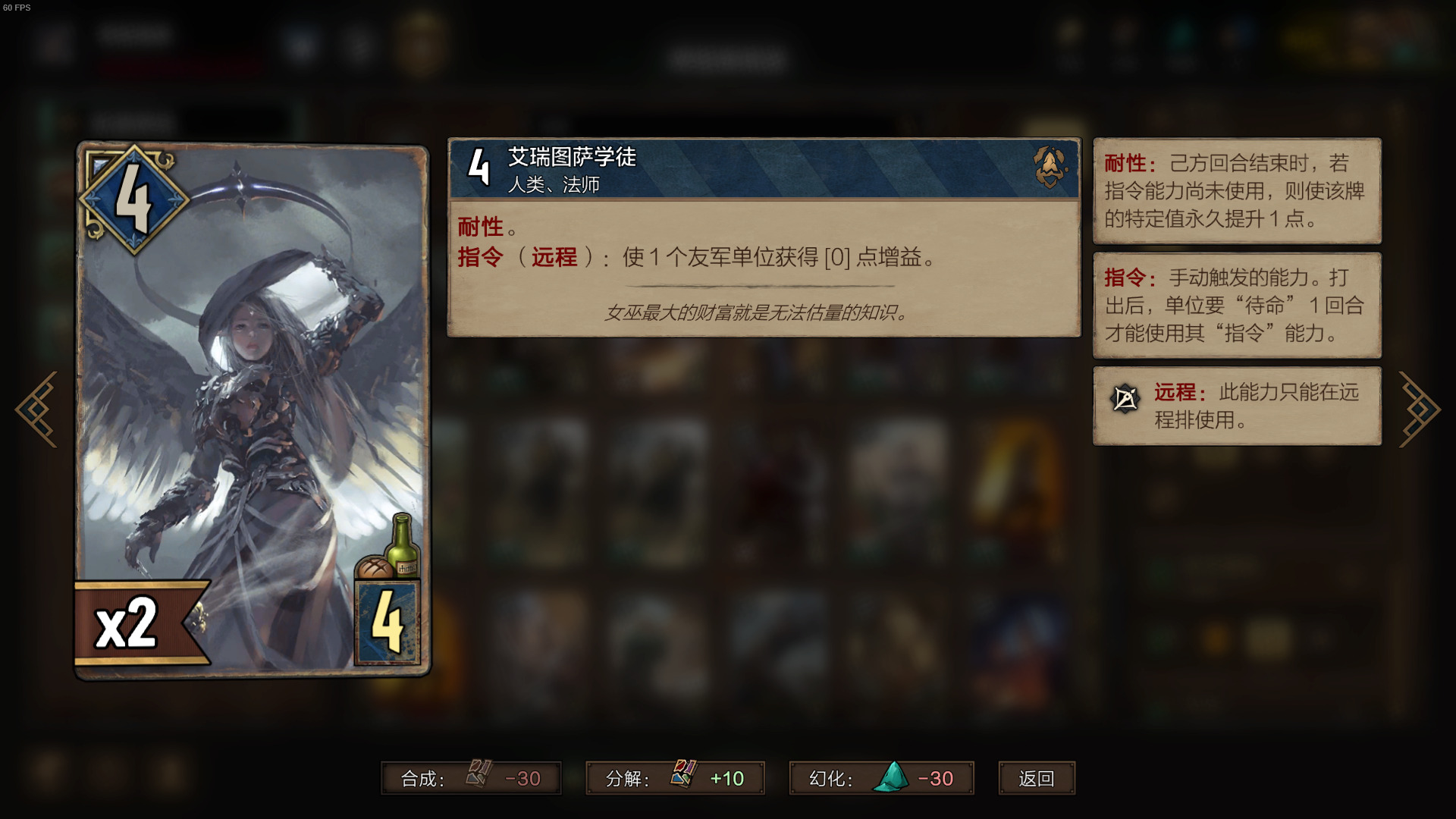This screenshot has width=1456, height=819.
Task: Click the ranged crossbow icon in tooltip
Action: coord(1125,398)
